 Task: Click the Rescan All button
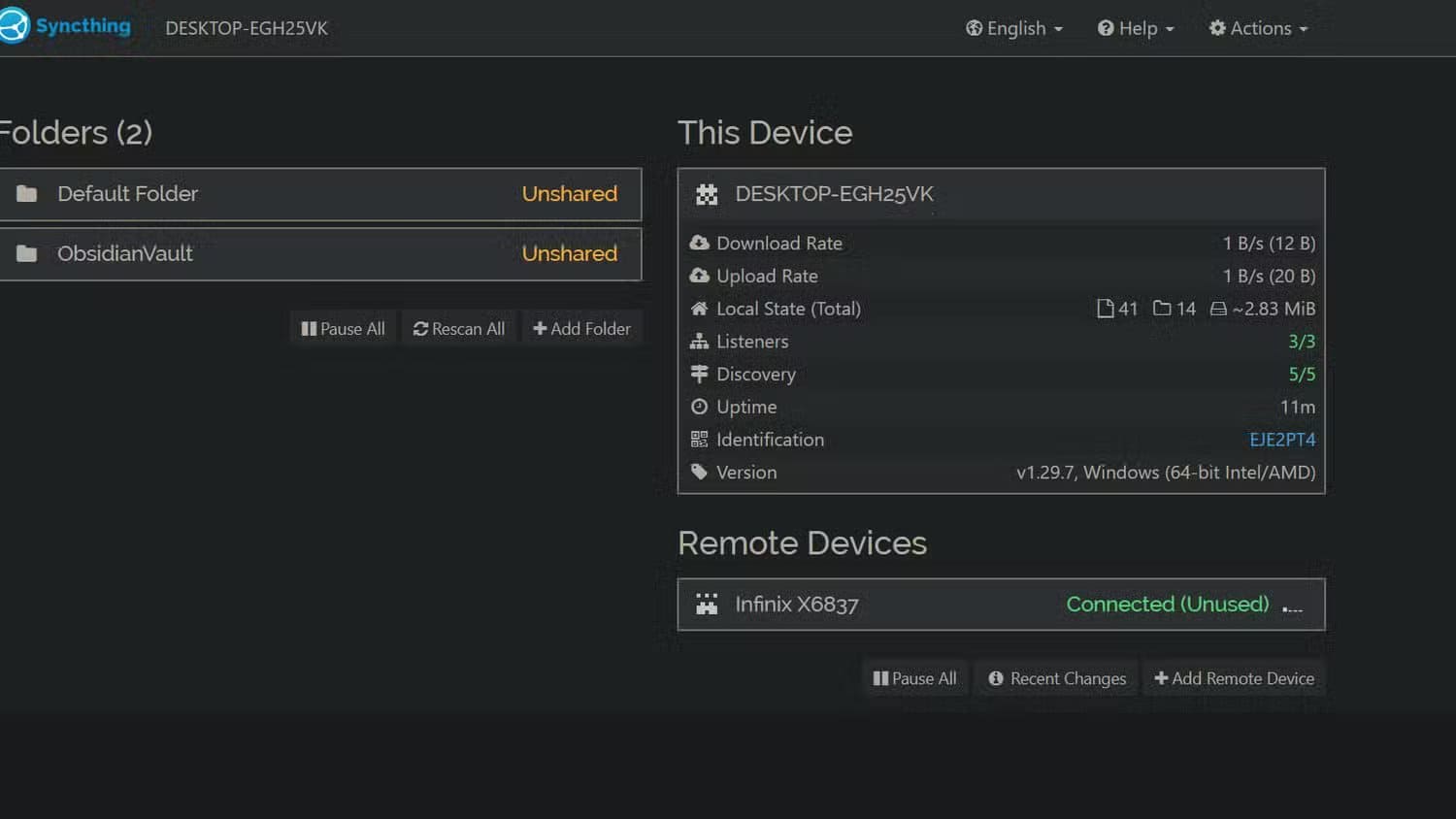[x=459, y=329]
